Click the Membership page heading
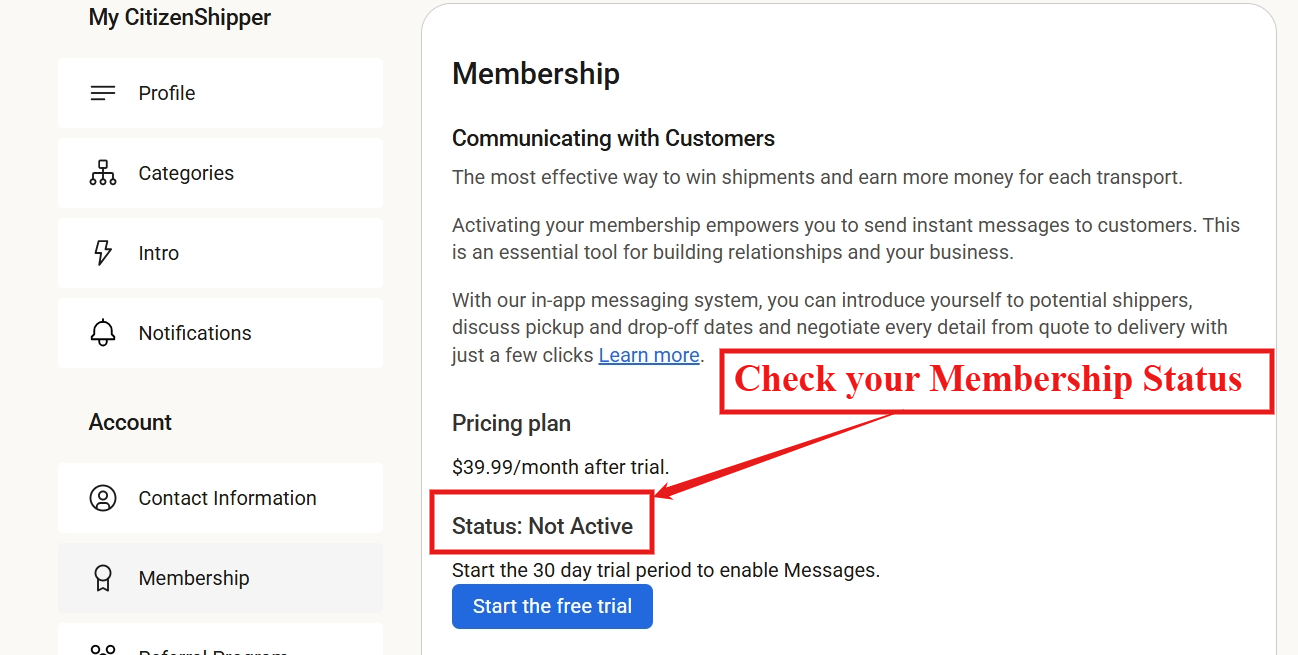 tap(536, 73)
